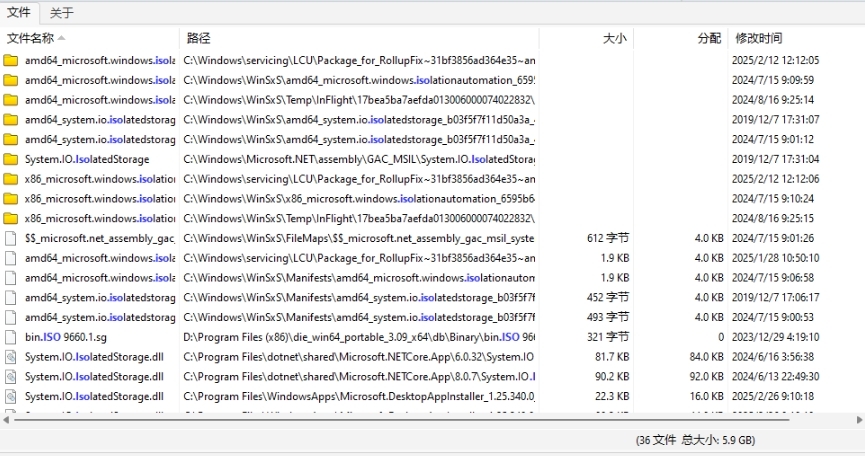Screen dimensions: 865x456
Task: Click file icon of the 493 字节 row
Action: click(x=10, y=318)
